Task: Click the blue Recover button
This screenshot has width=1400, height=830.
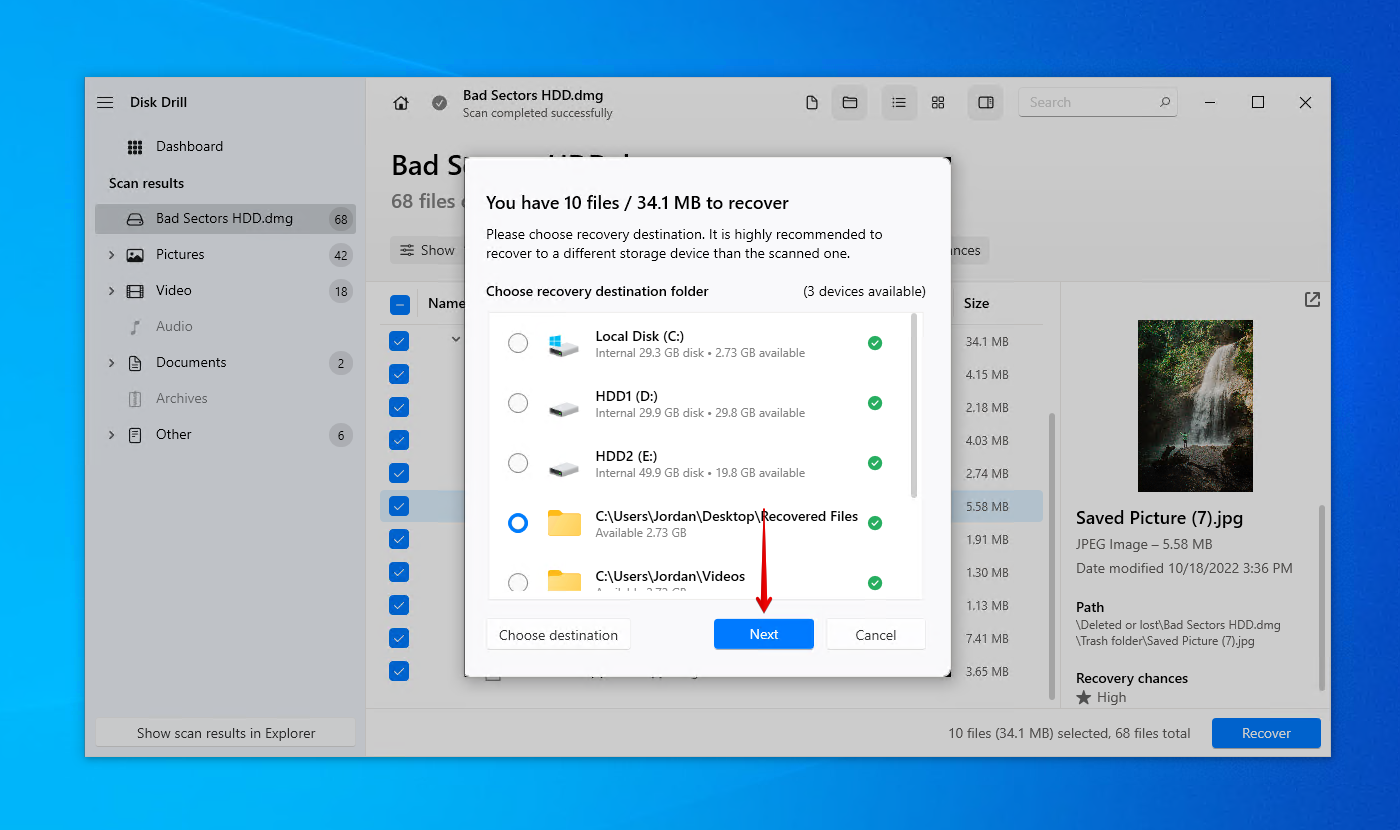Action: coord(1266,733)
